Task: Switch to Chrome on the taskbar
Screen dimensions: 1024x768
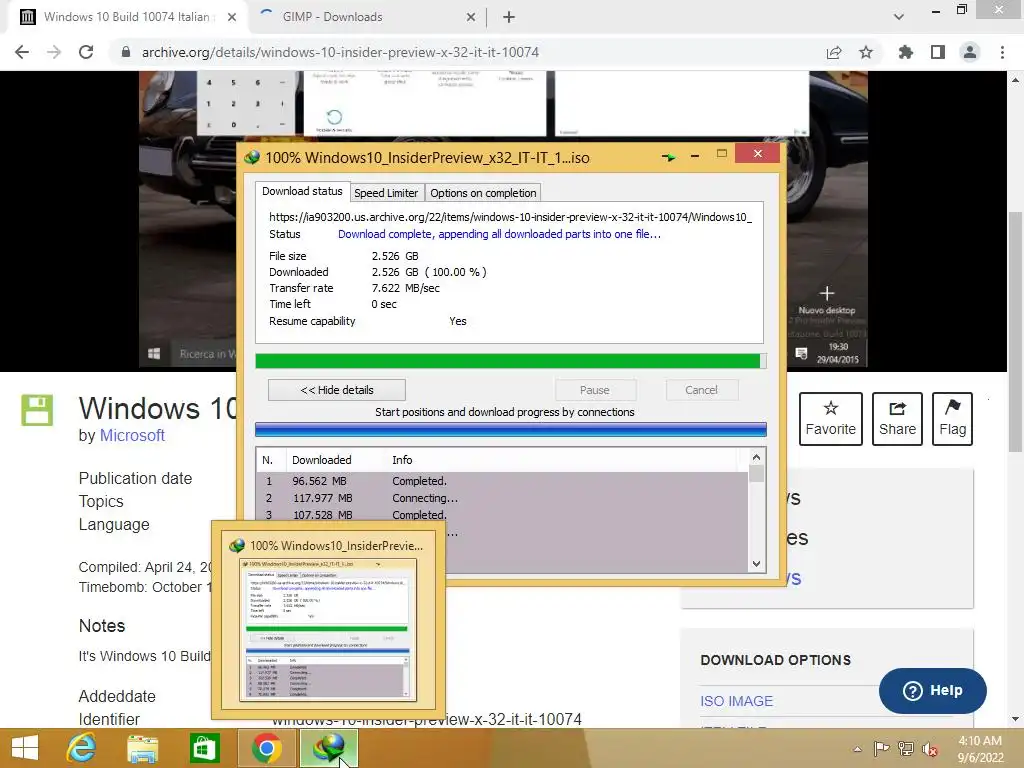Action: tap(266, 748)
